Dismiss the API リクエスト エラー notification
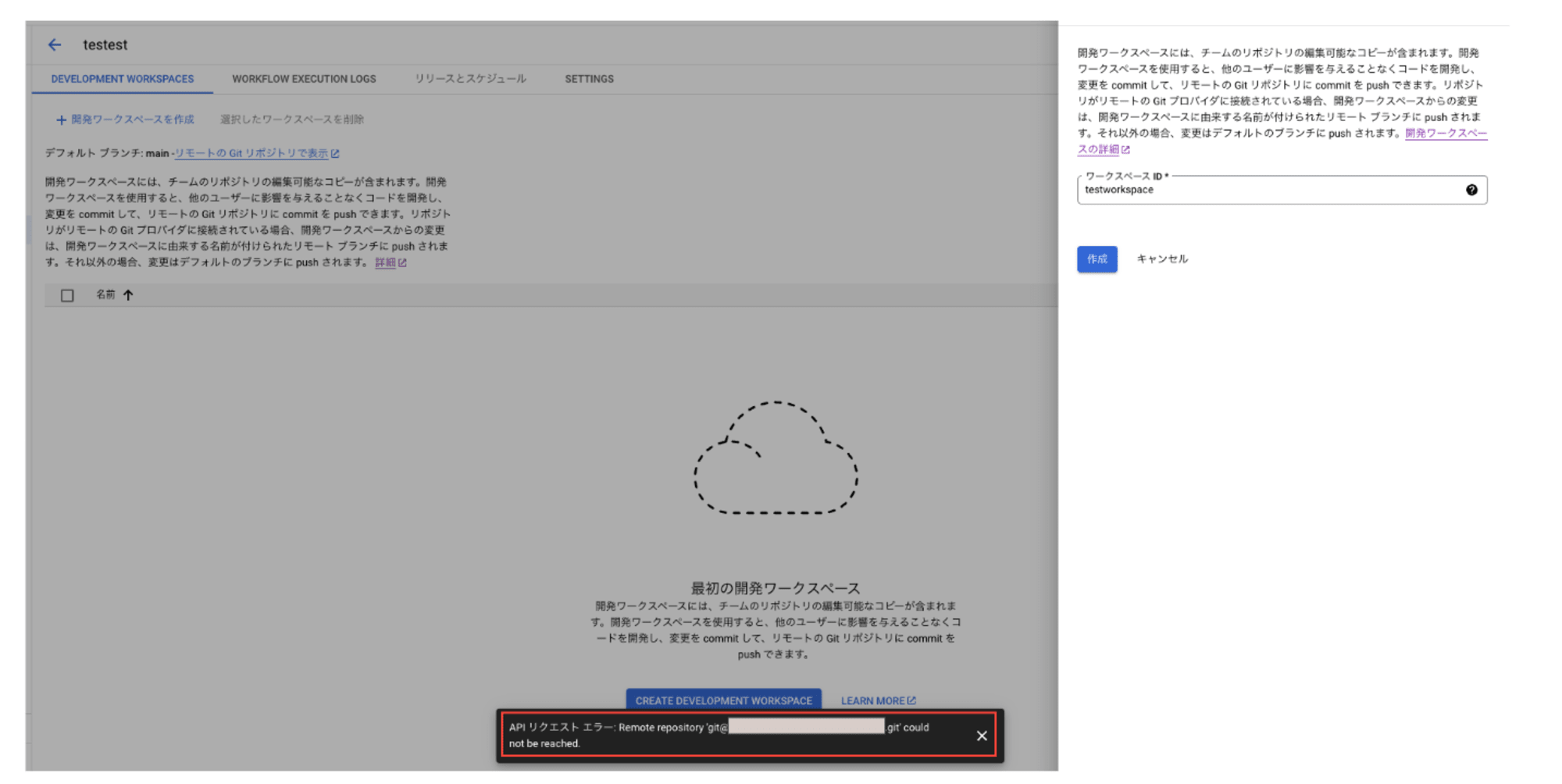The image size is (1562, 784). pyautogui.click(x=982, y=736)
